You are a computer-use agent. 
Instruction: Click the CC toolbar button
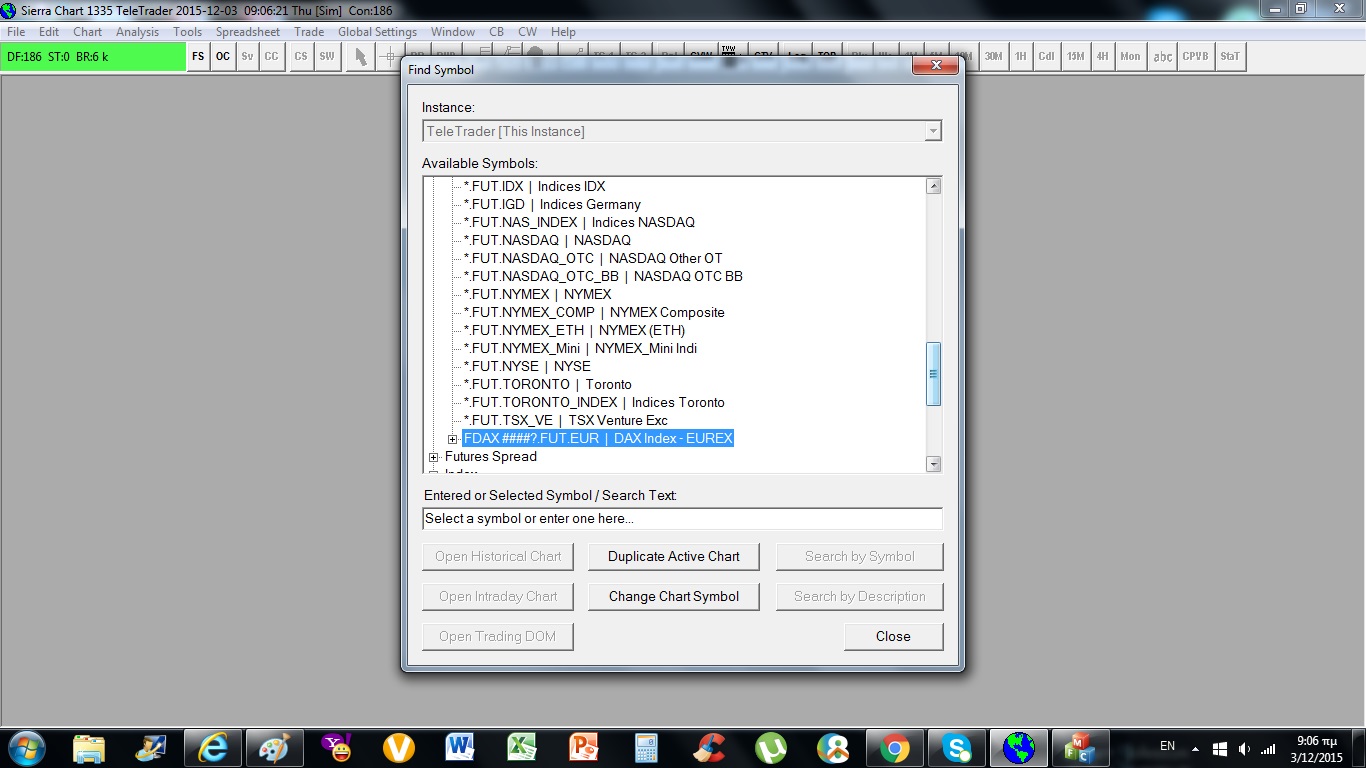point(271,57)
